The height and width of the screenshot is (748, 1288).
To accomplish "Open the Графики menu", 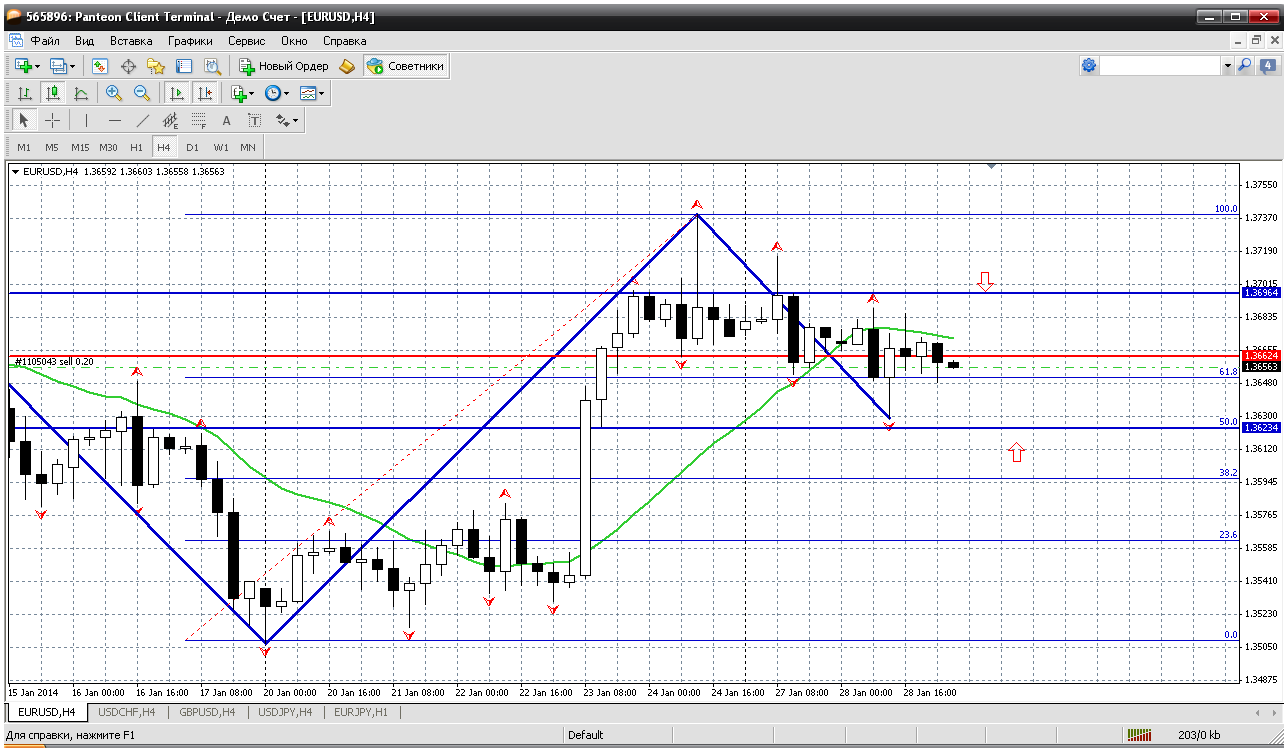I will [x=190, y=41].
